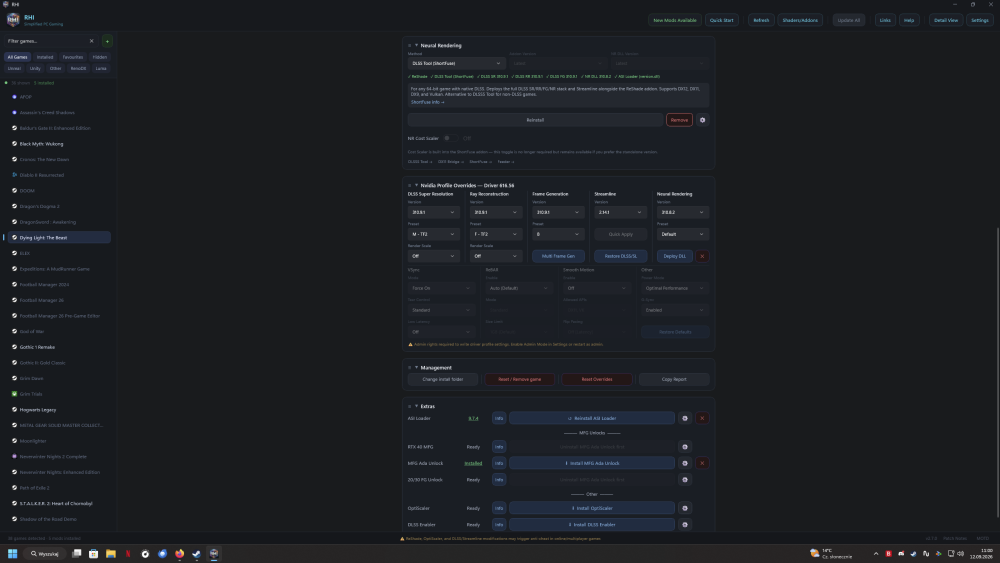
Task: Open VSync mode Force On dropdown
Action: tap(441, 288)
